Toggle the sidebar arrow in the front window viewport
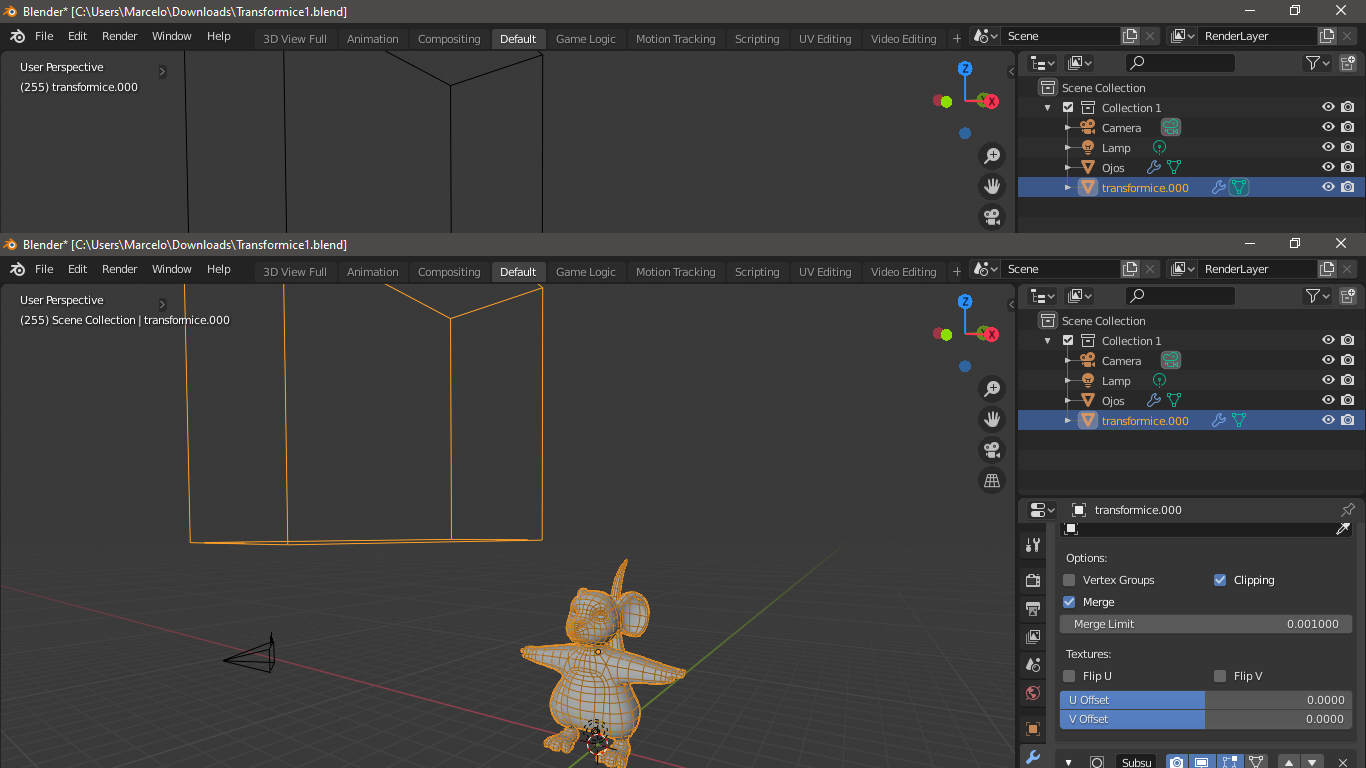1366x768 pixels. coord(1010,305)
